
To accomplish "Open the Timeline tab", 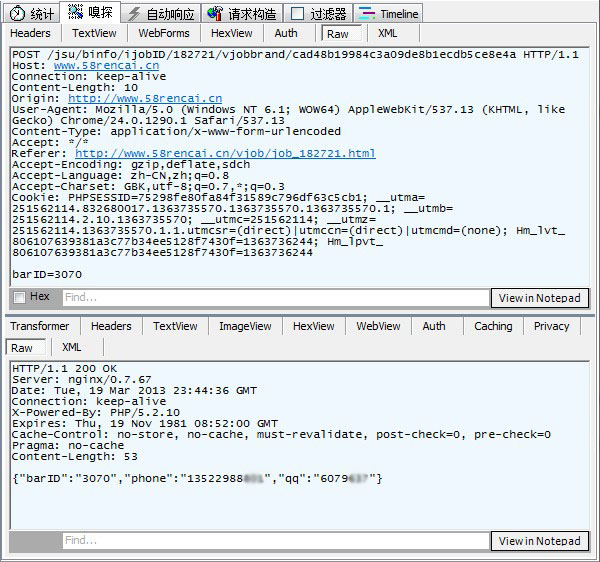I will point(389,14).
